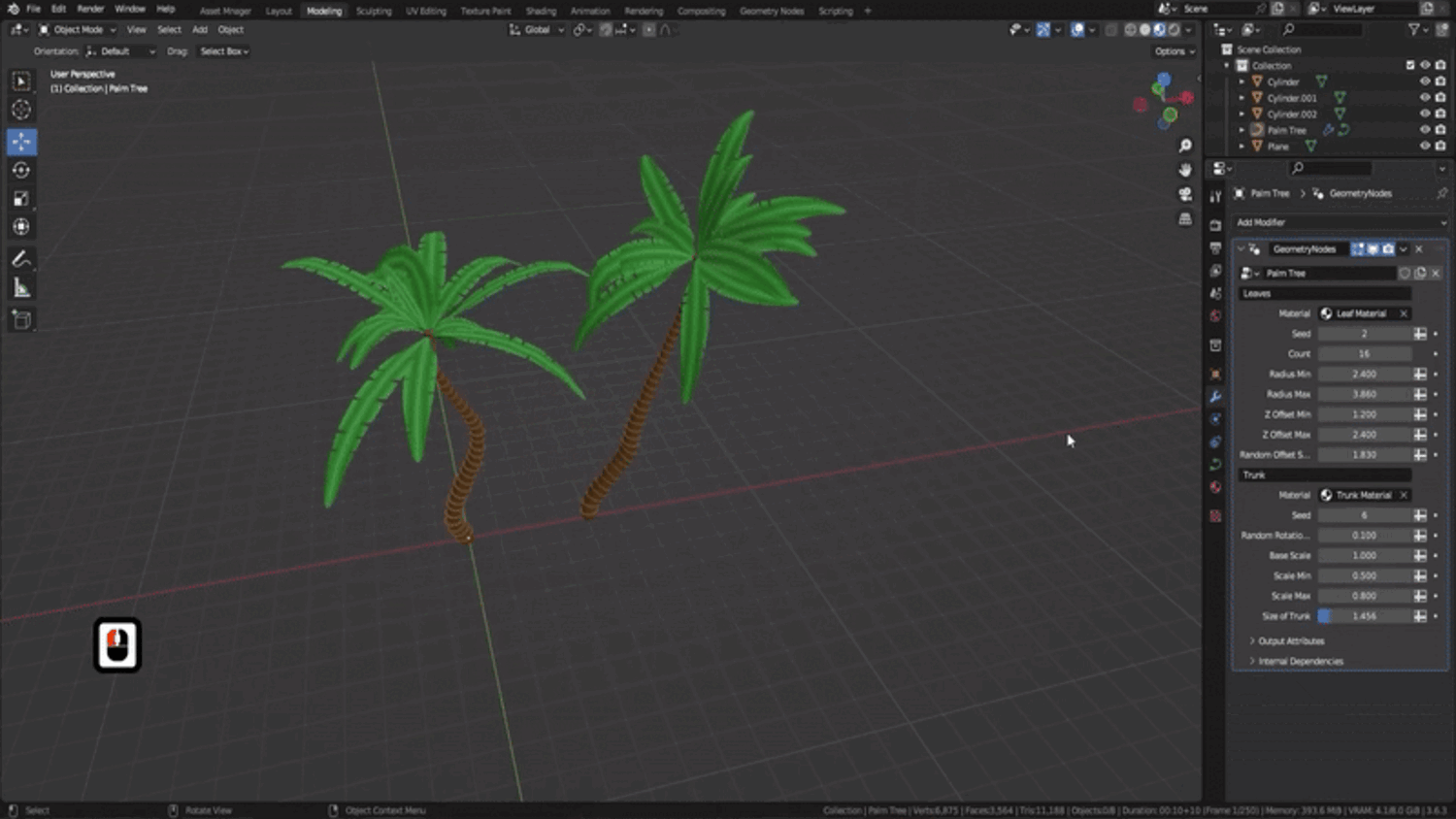Open the Options dropdown in viewport

tap(1174, 51)
